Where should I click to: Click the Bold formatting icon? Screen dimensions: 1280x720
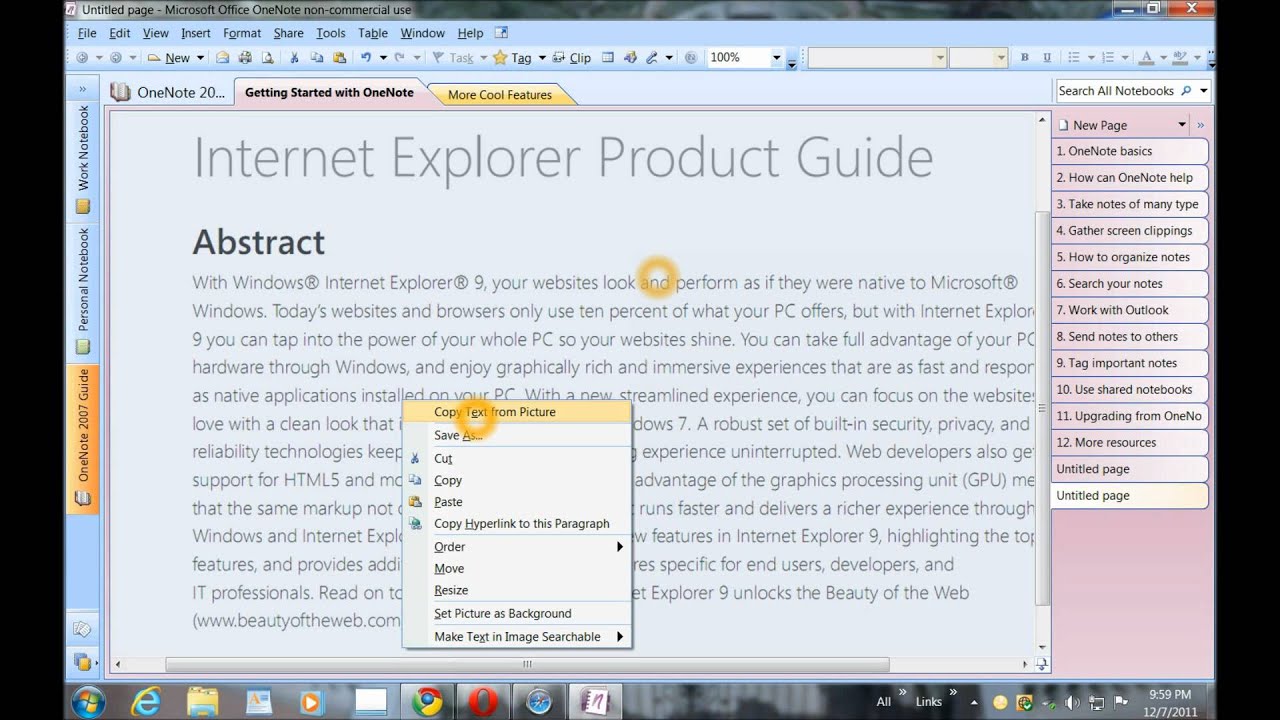(1024, 58)
